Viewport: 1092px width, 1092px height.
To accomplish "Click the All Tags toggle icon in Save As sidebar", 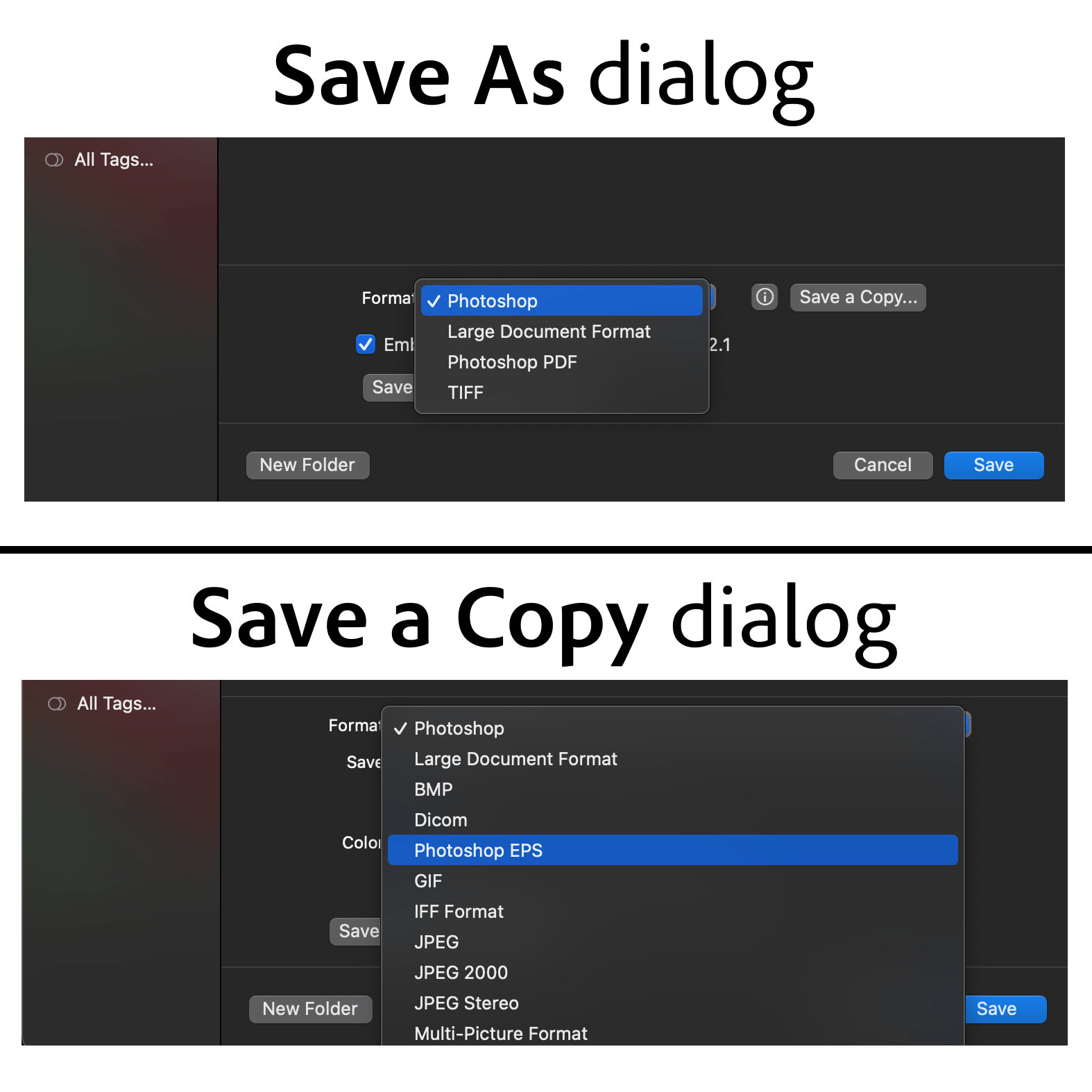I will click(x=54, y=160).
